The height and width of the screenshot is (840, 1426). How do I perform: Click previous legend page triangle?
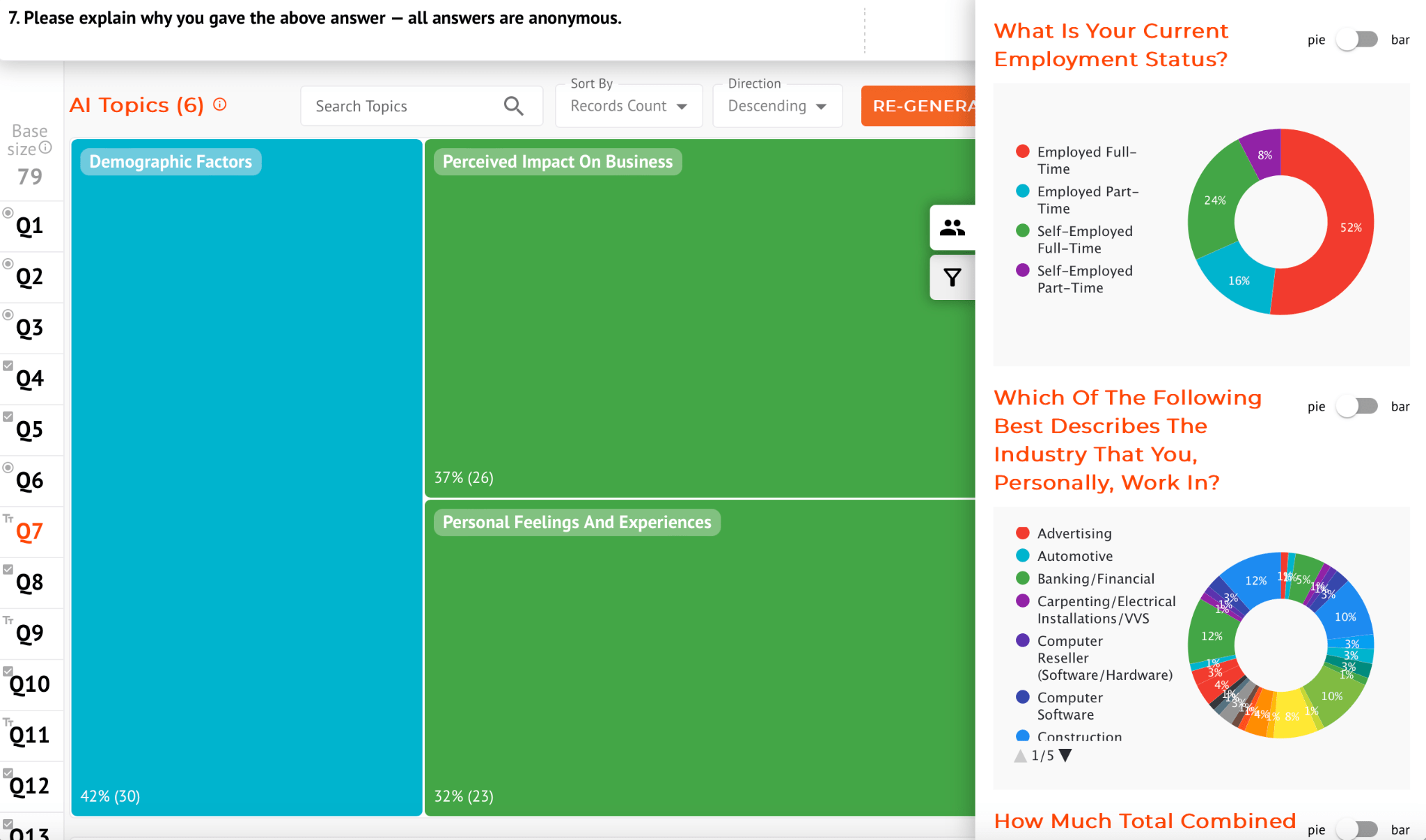click(x=1020, y=756)
